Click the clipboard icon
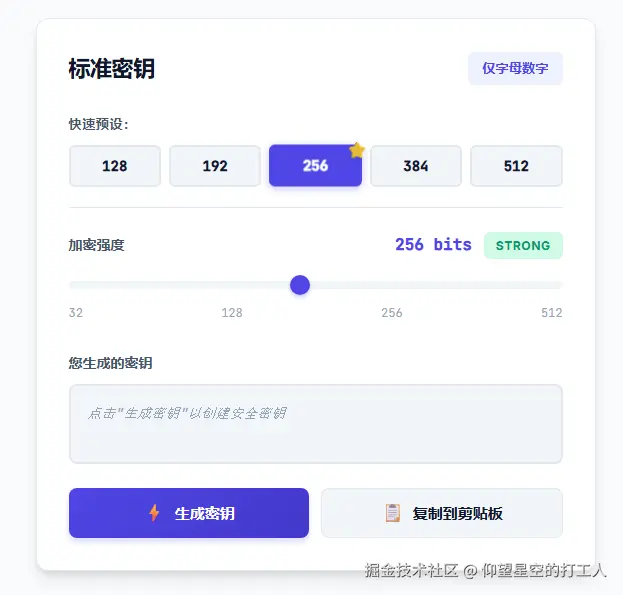Viewport: 623px width, 595px height. point(393,513)
